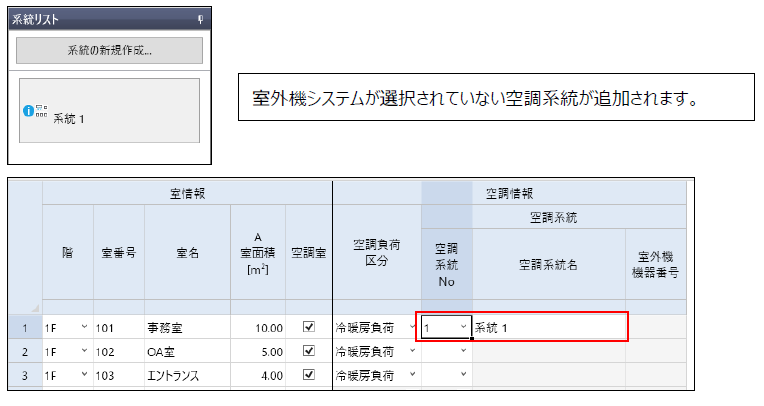Click the select-all corner triangle of the table
The image size is (764, 406).
[36, 309]
